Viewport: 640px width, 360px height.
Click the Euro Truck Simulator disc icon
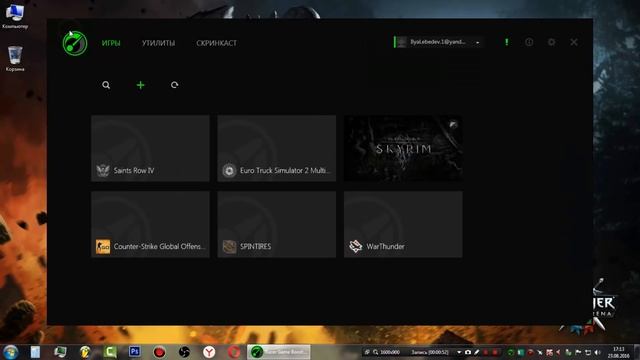click(x=229, y=170)
